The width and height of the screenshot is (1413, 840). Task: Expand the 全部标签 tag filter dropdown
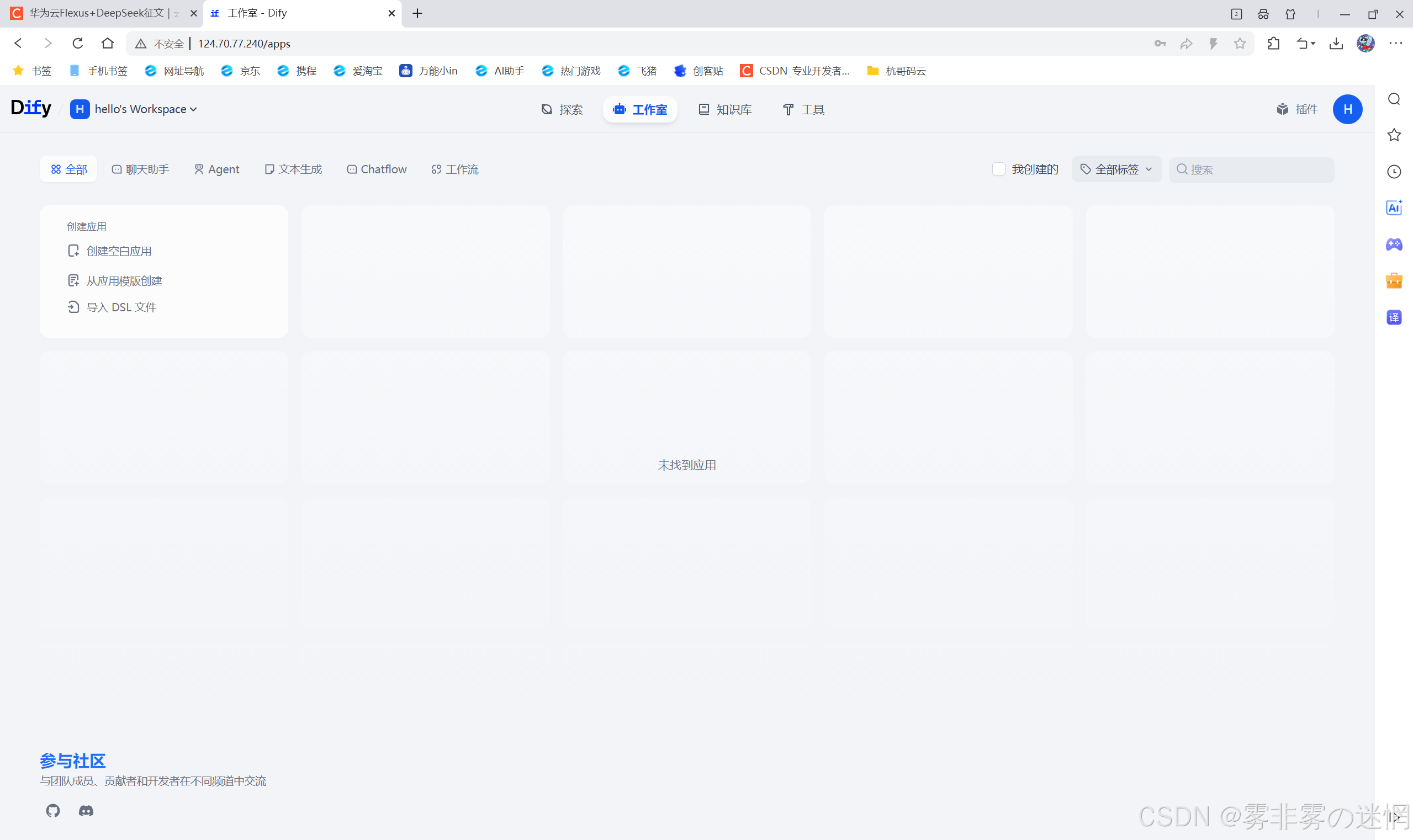coord(1116,169)
